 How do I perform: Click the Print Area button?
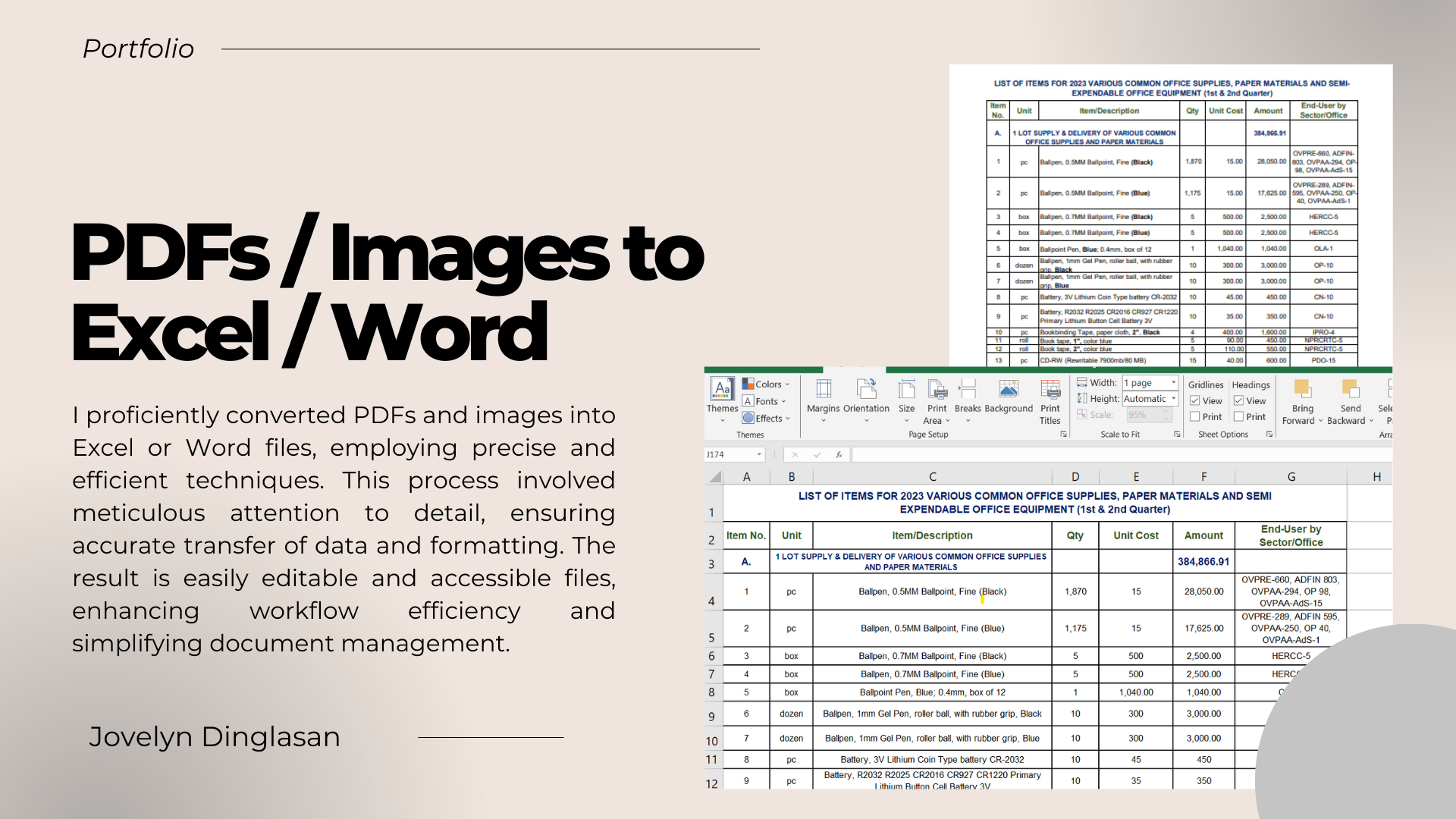(937, 401)
